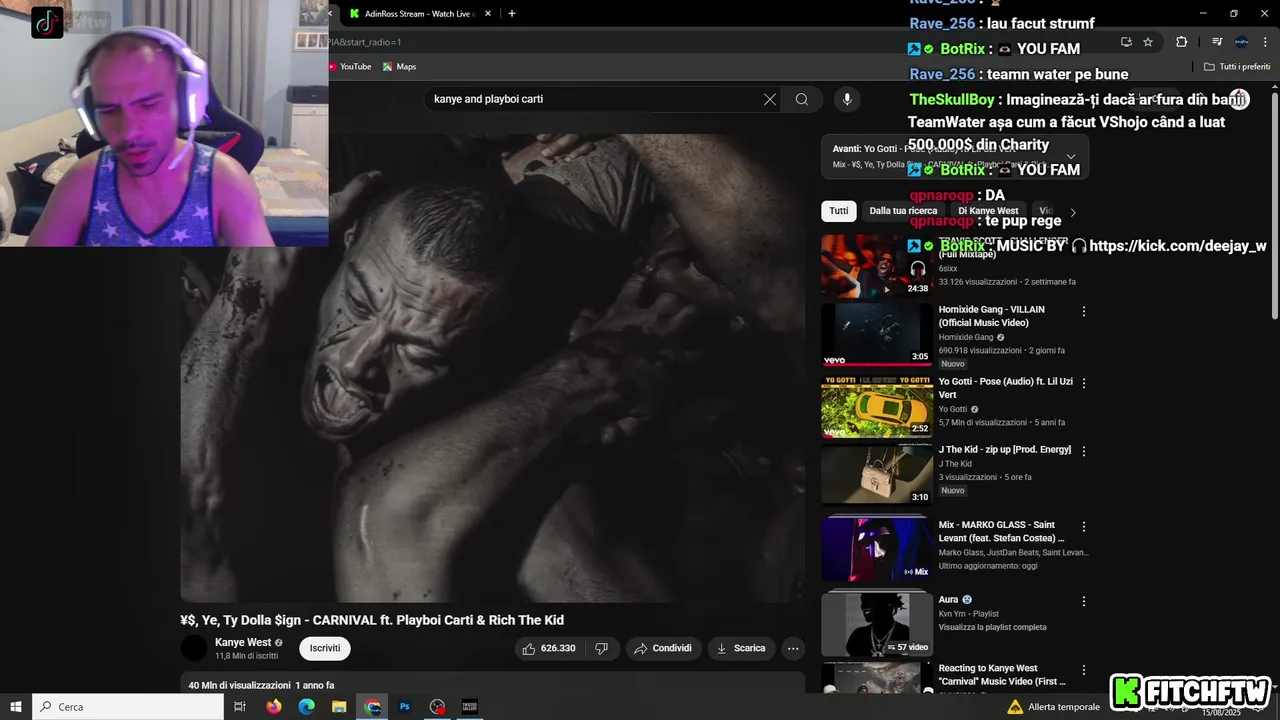The width and height of the screenshot is (1280, 720).
Task: Click the Iscriviti subscribe button
Action: point(325,648)
